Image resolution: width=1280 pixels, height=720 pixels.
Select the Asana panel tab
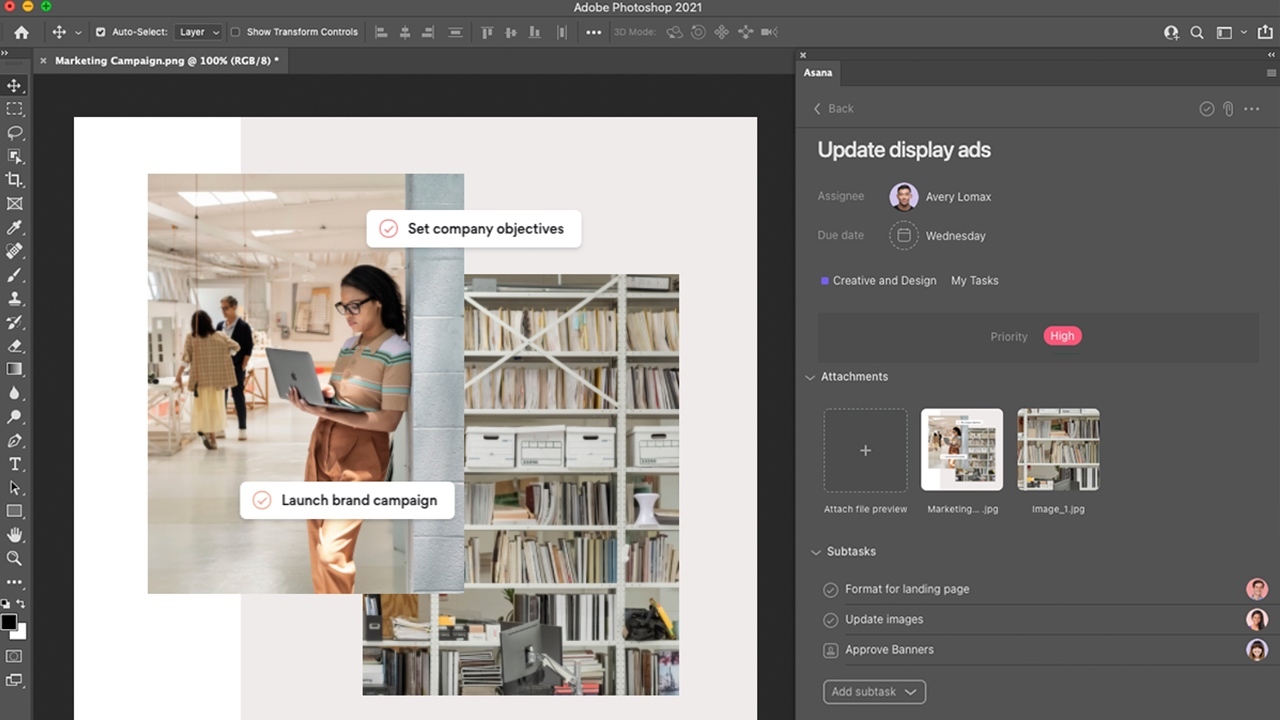(817, 73)
